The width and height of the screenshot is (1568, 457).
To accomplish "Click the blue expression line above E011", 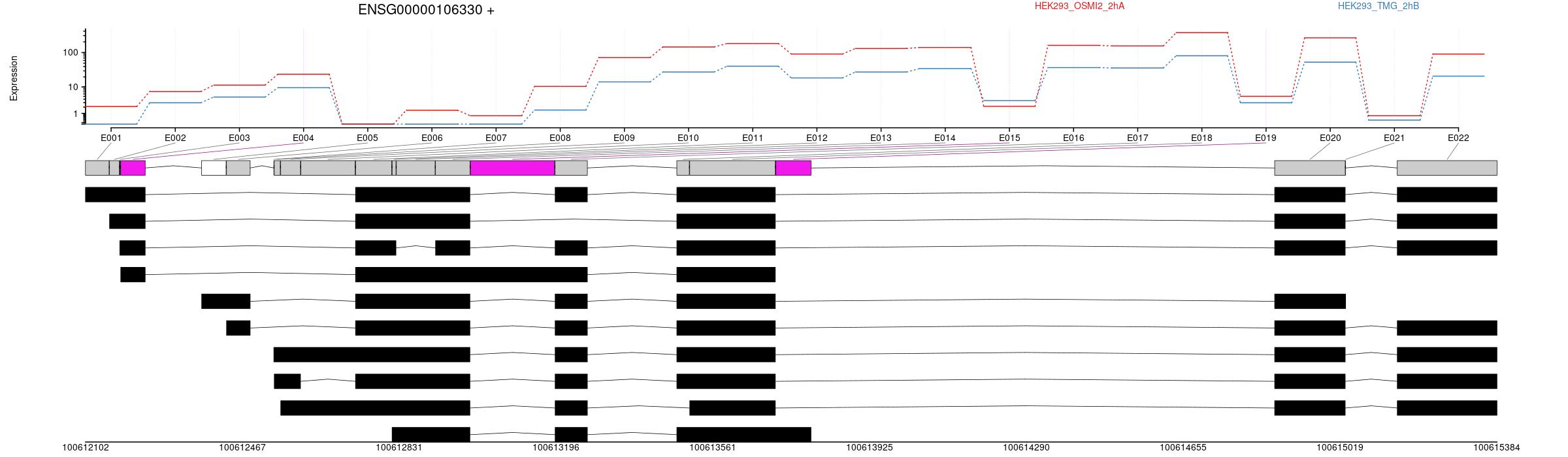I will tap(753, 66).
